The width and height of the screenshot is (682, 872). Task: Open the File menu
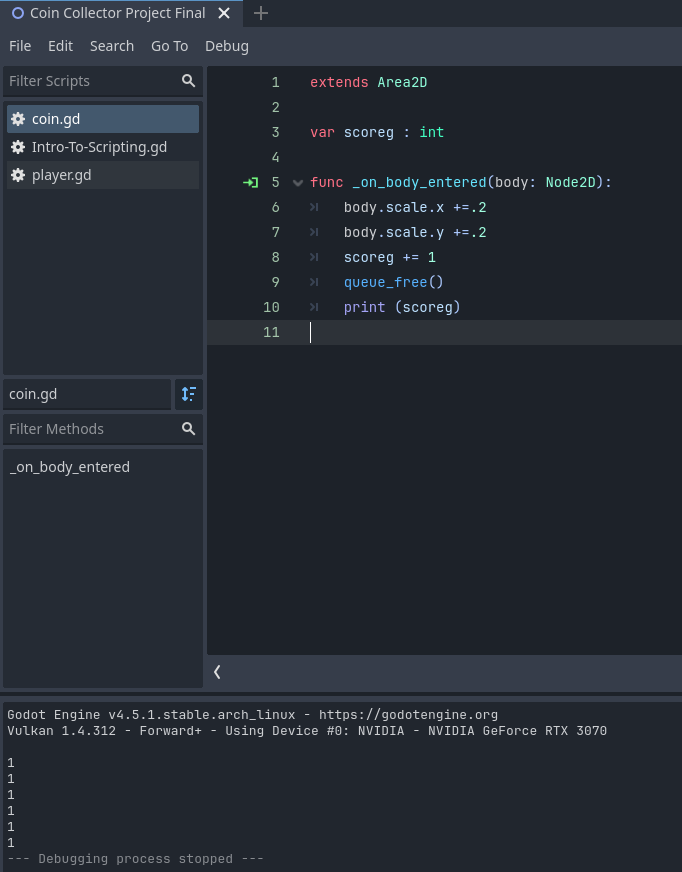20,46
